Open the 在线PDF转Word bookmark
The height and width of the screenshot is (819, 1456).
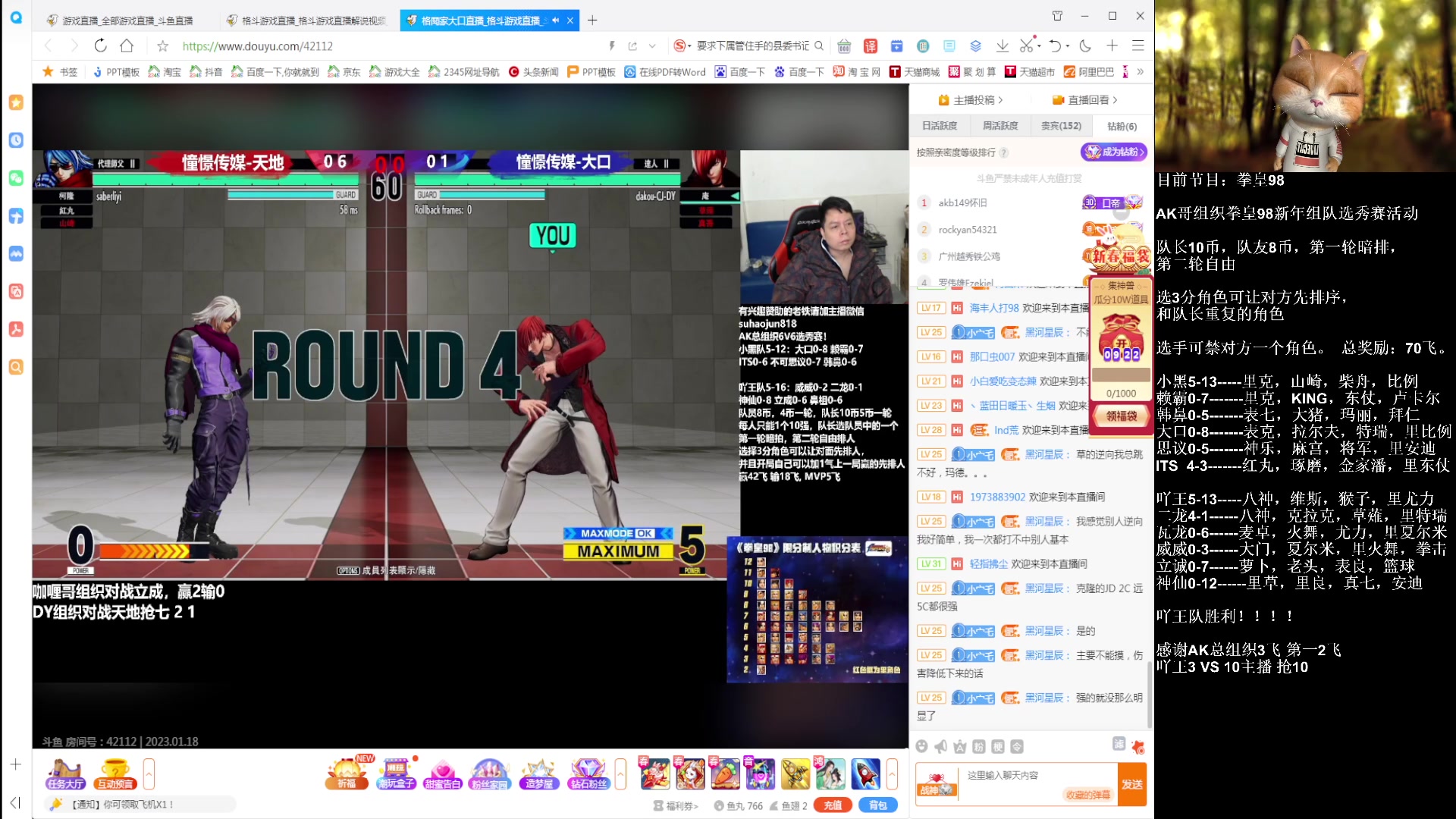click(x=665, y=72)
